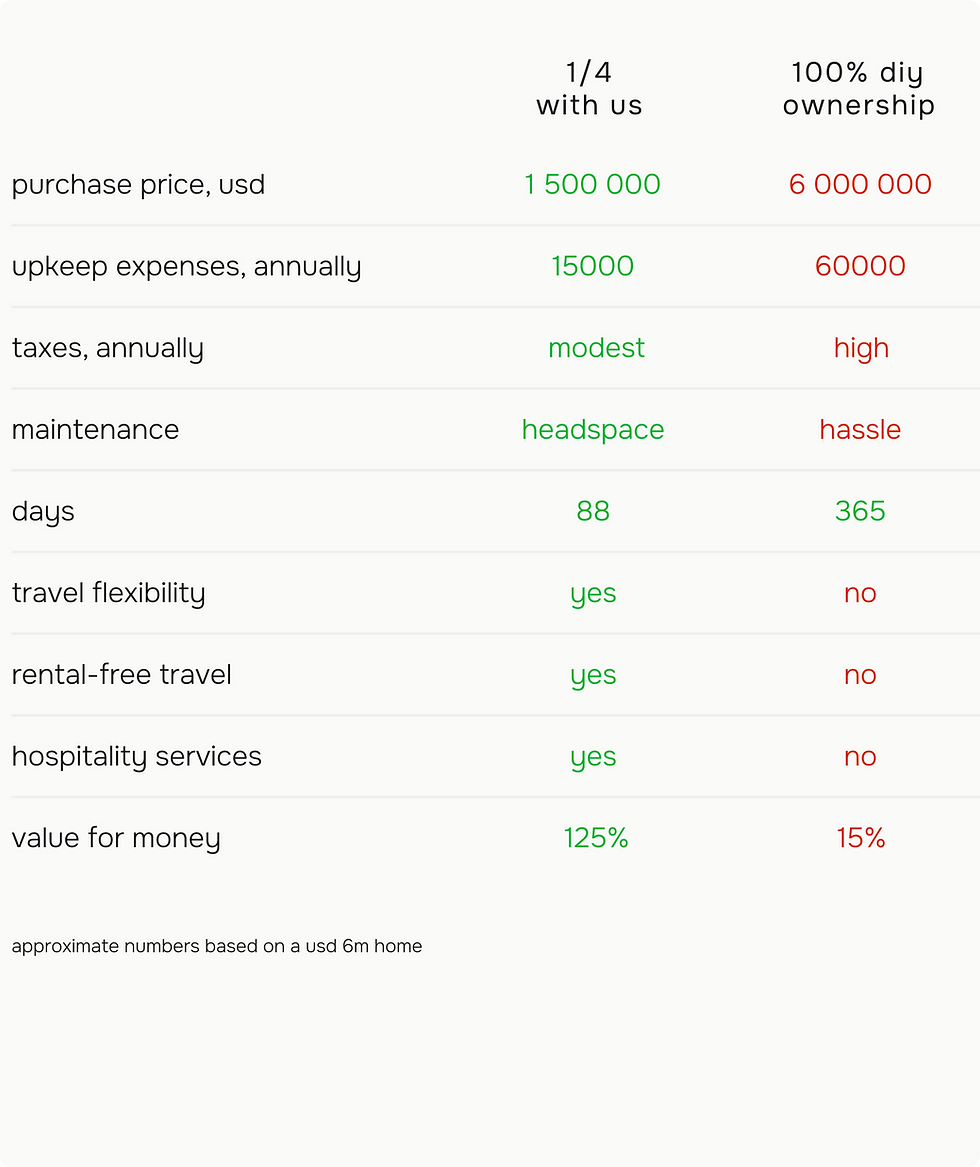The height and width of the screenshot is (1167, 980).
Task: Click the green "modest" taxes value
Action: (596, 348)
